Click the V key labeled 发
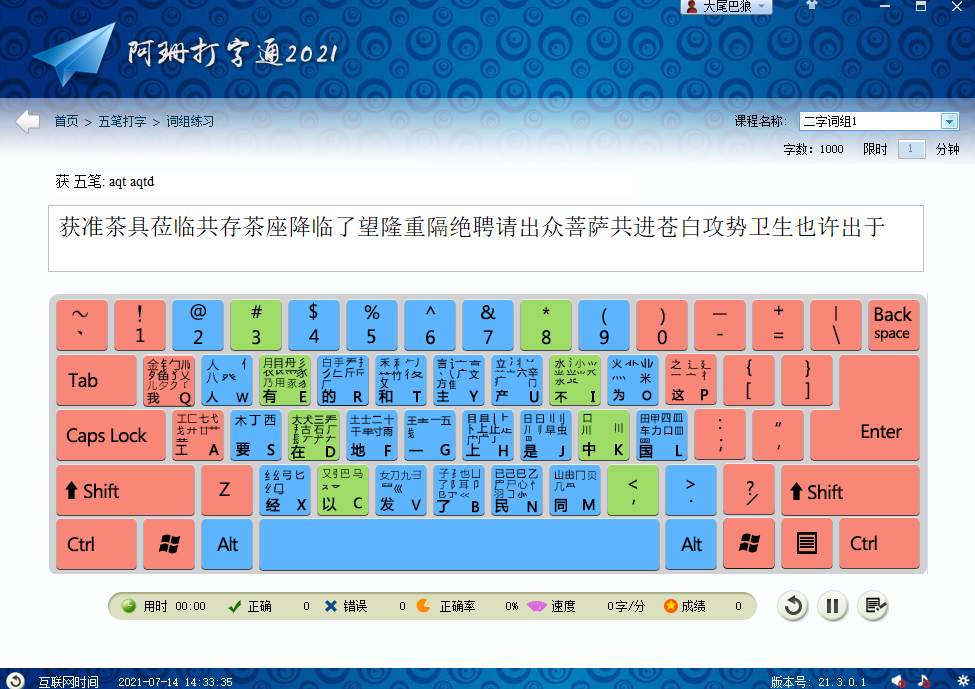Image resolution: width=975 pixels, height=689 pixels. pyautogui.click(x=400, y=490)
